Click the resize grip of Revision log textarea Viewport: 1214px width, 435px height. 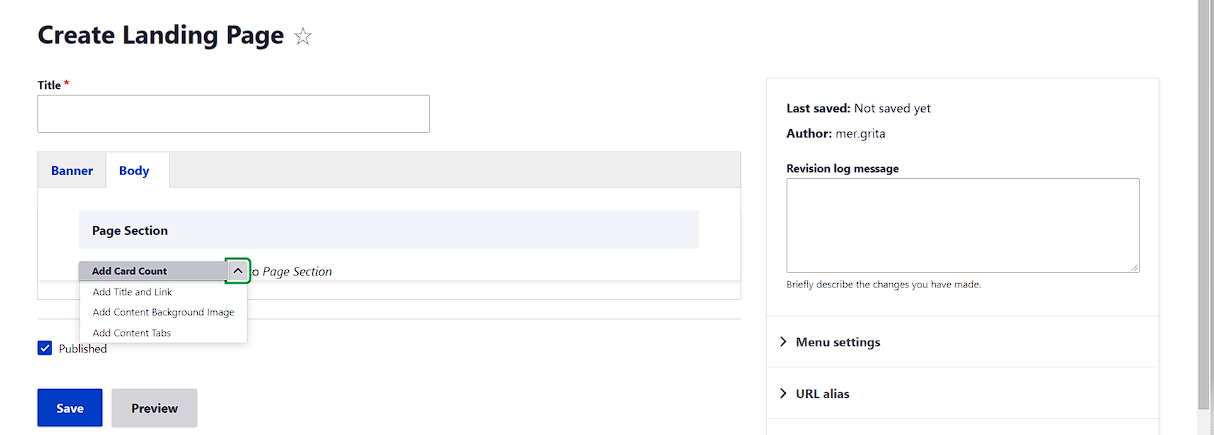point(1134,267)
